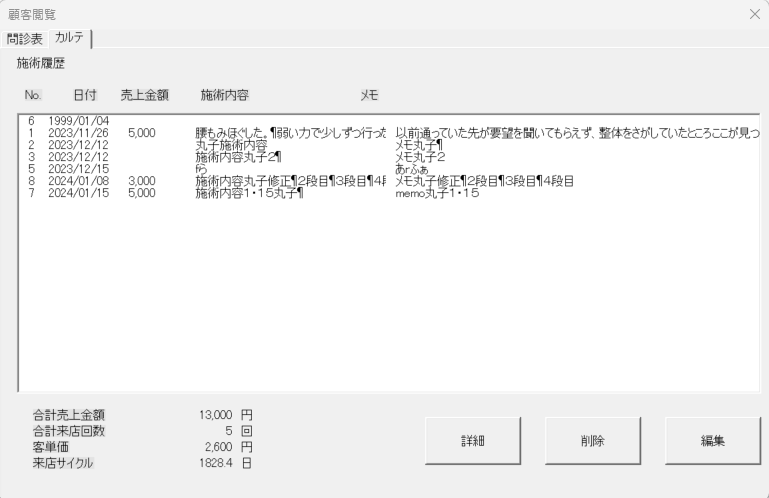The width and height of the screenshot is (769, 498).
Task: Click the memo text あrふぁ
Action: (412, 169)
